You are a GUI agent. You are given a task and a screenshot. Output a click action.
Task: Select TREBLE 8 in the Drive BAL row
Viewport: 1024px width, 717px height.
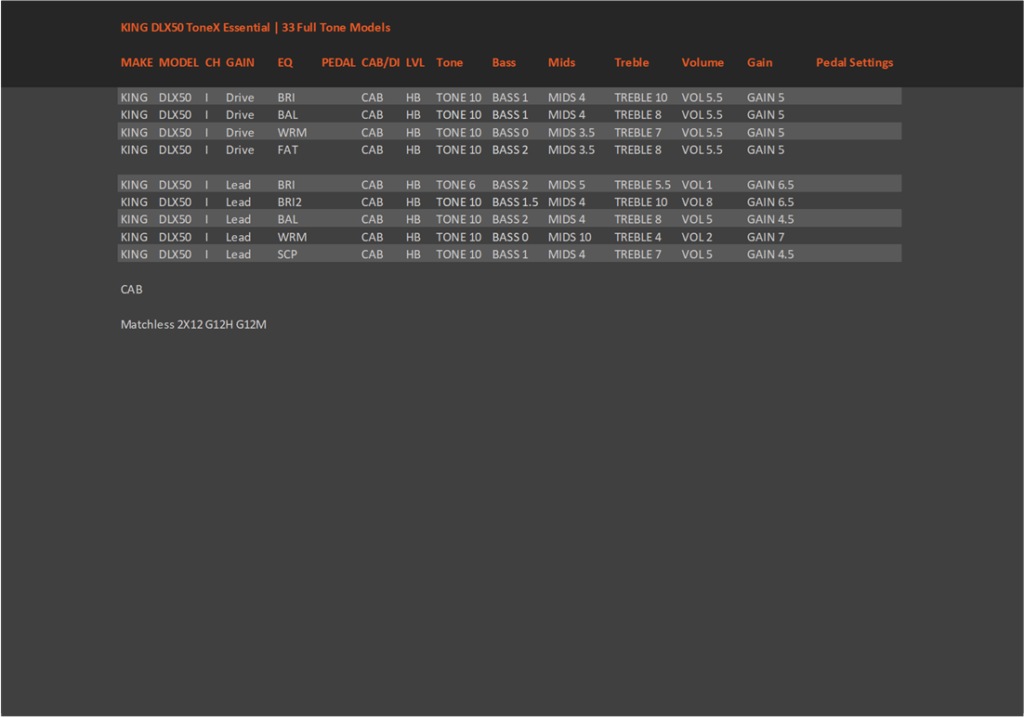tap(637, 115)
